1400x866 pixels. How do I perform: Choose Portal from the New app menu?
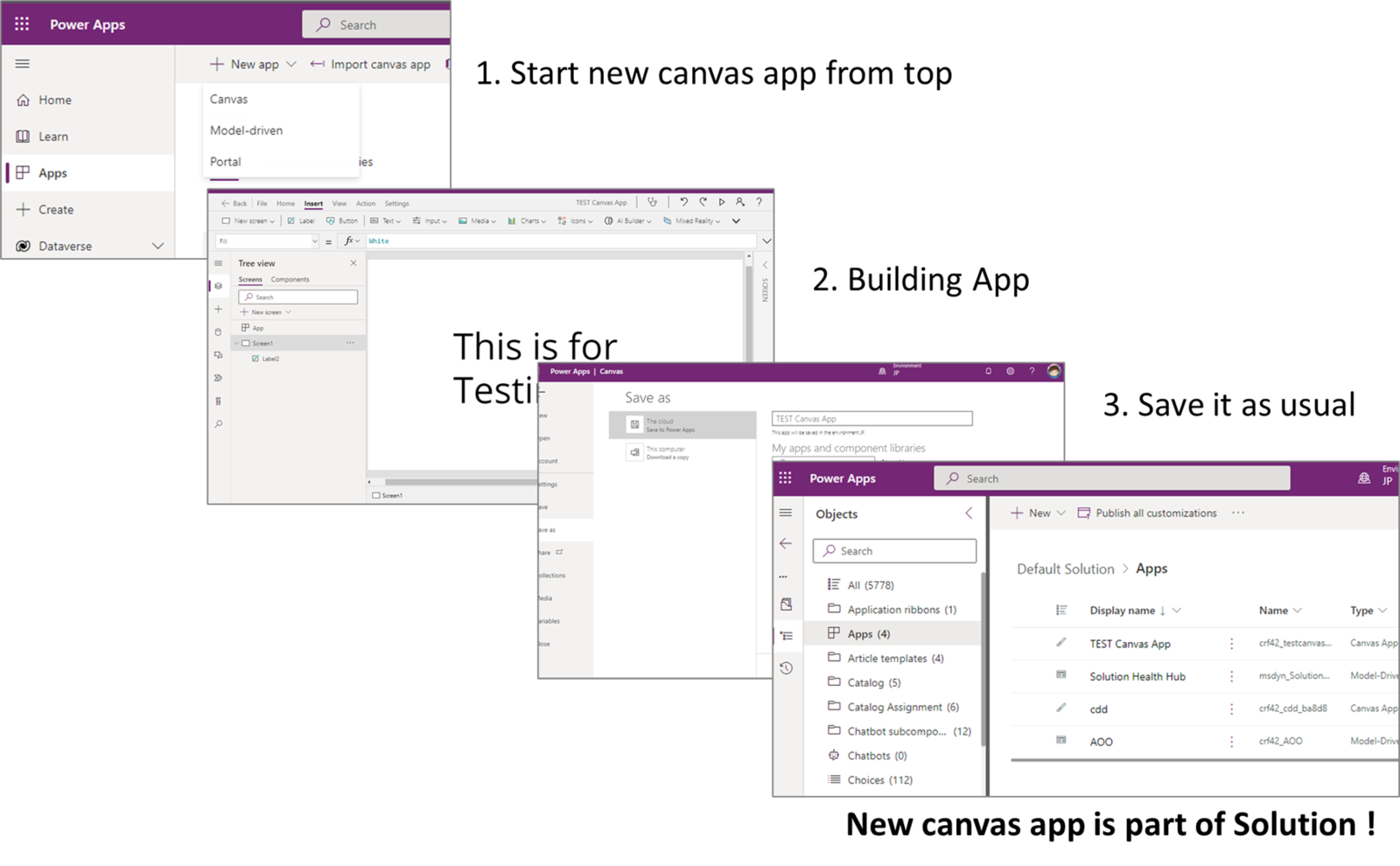pos(226,162)
